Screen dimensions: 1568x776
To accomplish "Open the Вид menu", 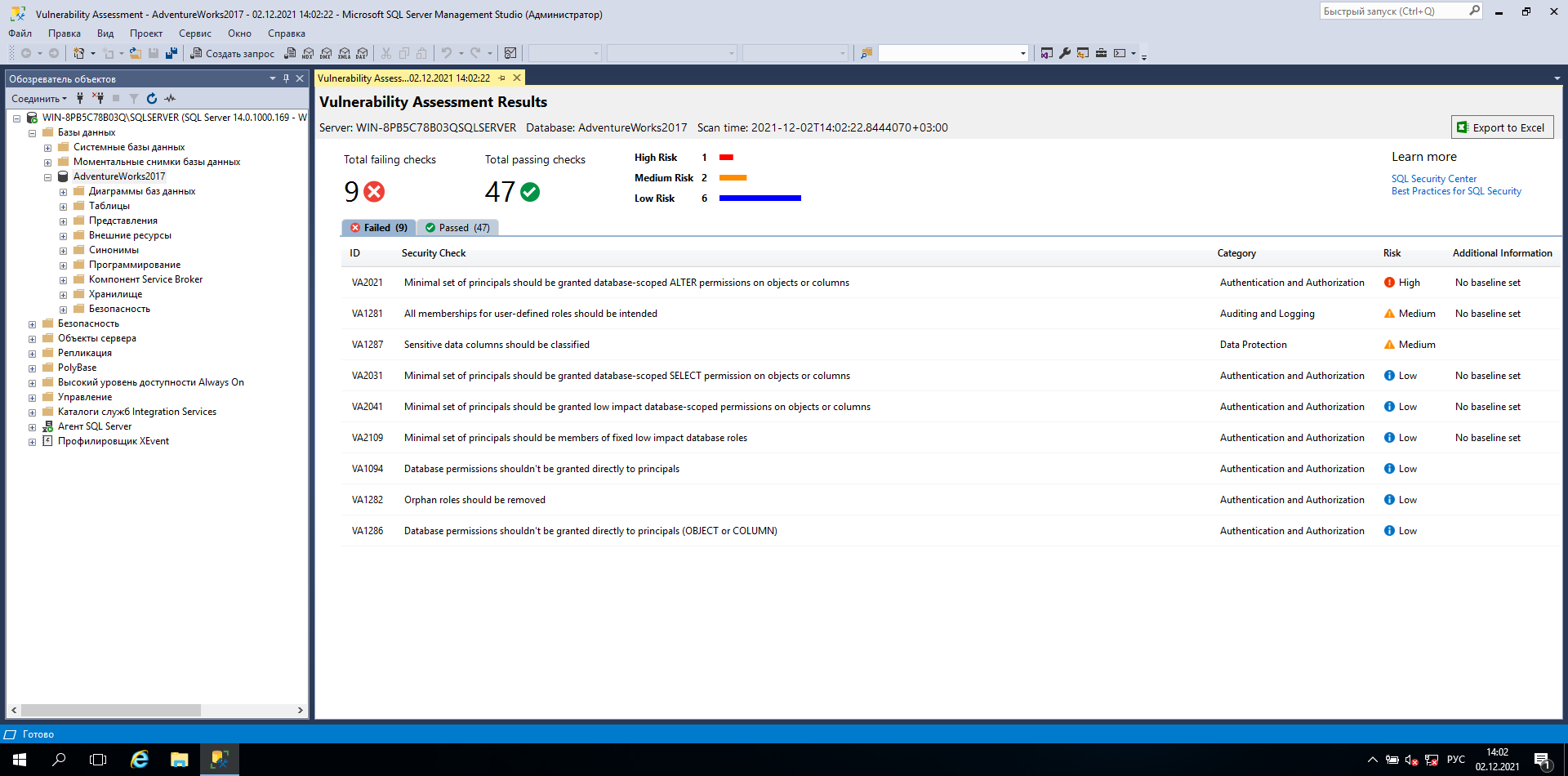I will [x=105, y=33].
